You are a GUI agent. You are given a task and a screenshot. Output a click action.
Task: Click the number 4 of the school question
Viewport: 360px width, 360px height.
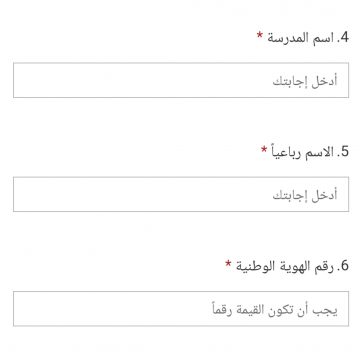tap(343, 38)
